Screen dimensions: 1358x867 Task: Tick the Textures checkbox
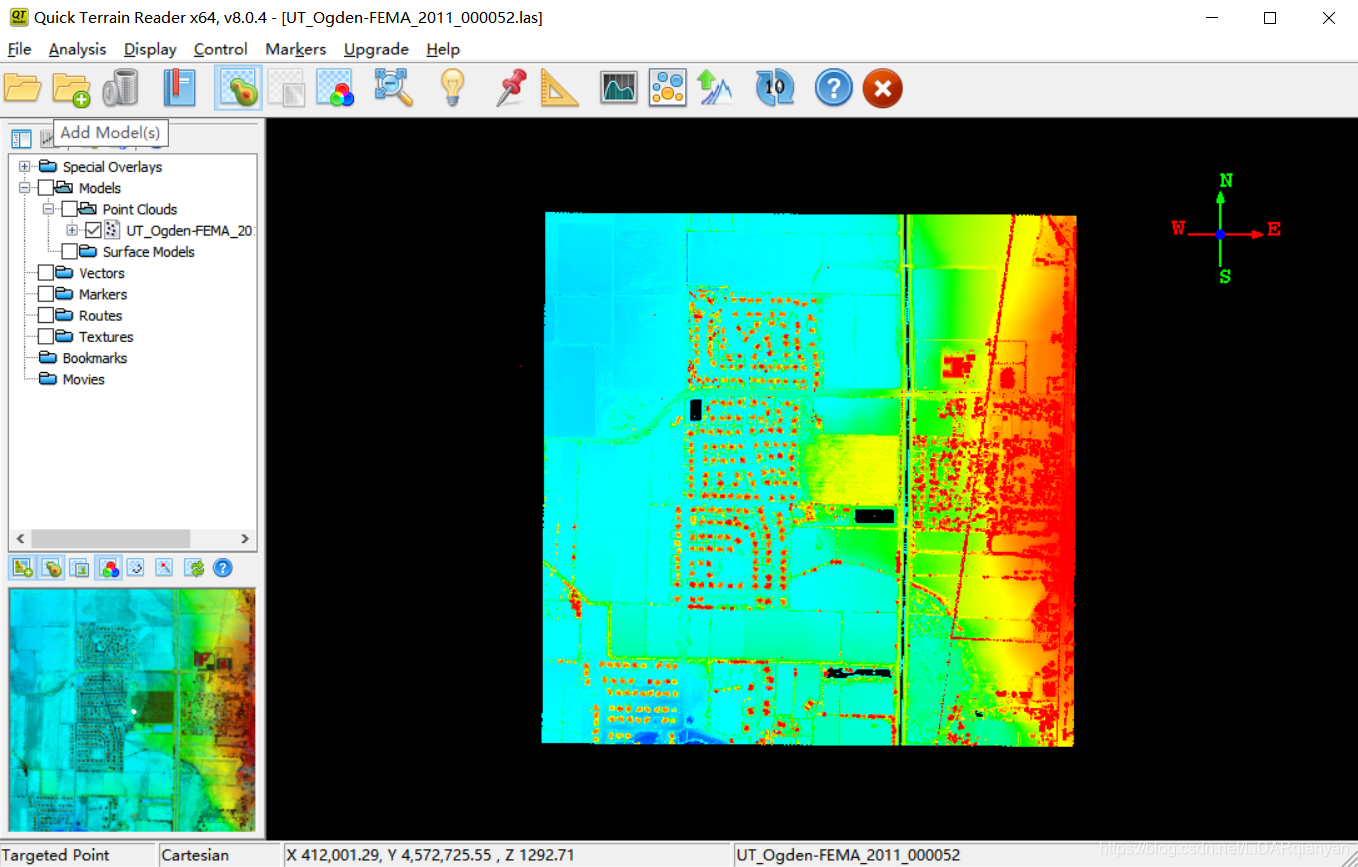click(x=46, y=337)
